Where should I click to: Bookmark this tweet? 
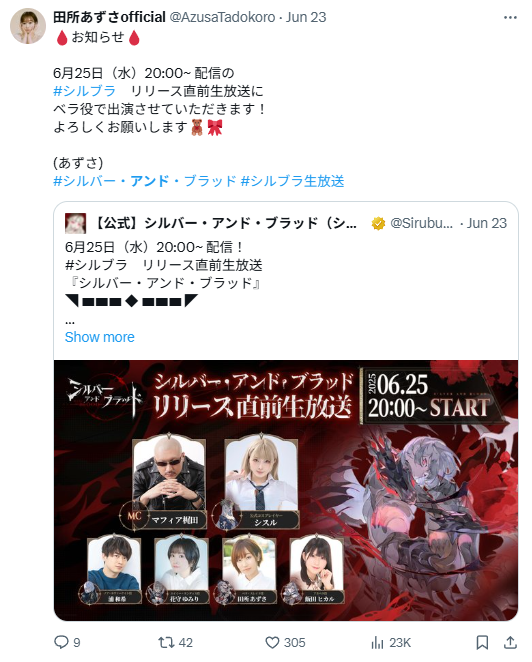[x=482, y=642]
